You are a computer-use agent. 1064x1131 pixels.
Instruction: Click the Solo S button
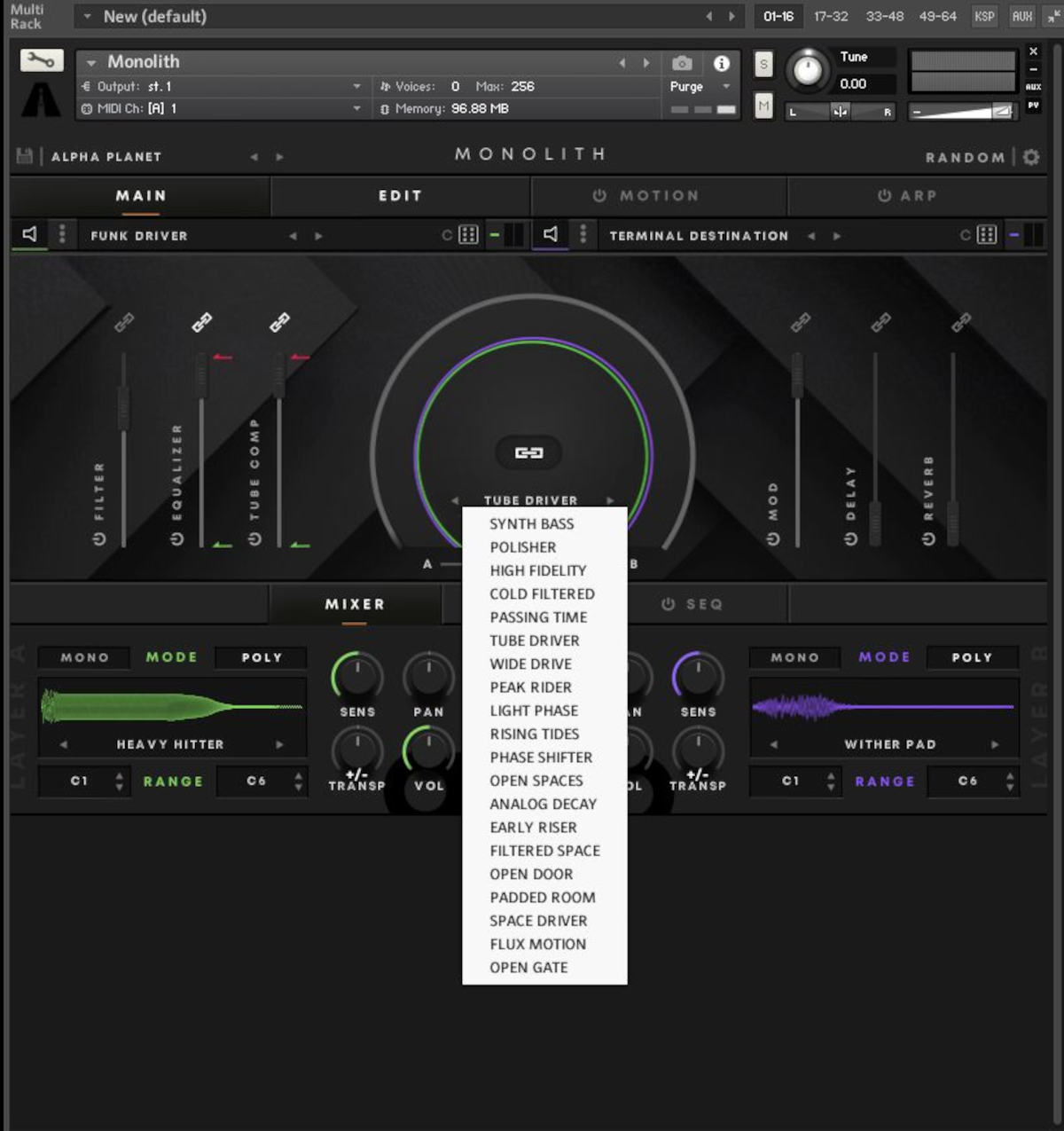(x=763, y=64)
